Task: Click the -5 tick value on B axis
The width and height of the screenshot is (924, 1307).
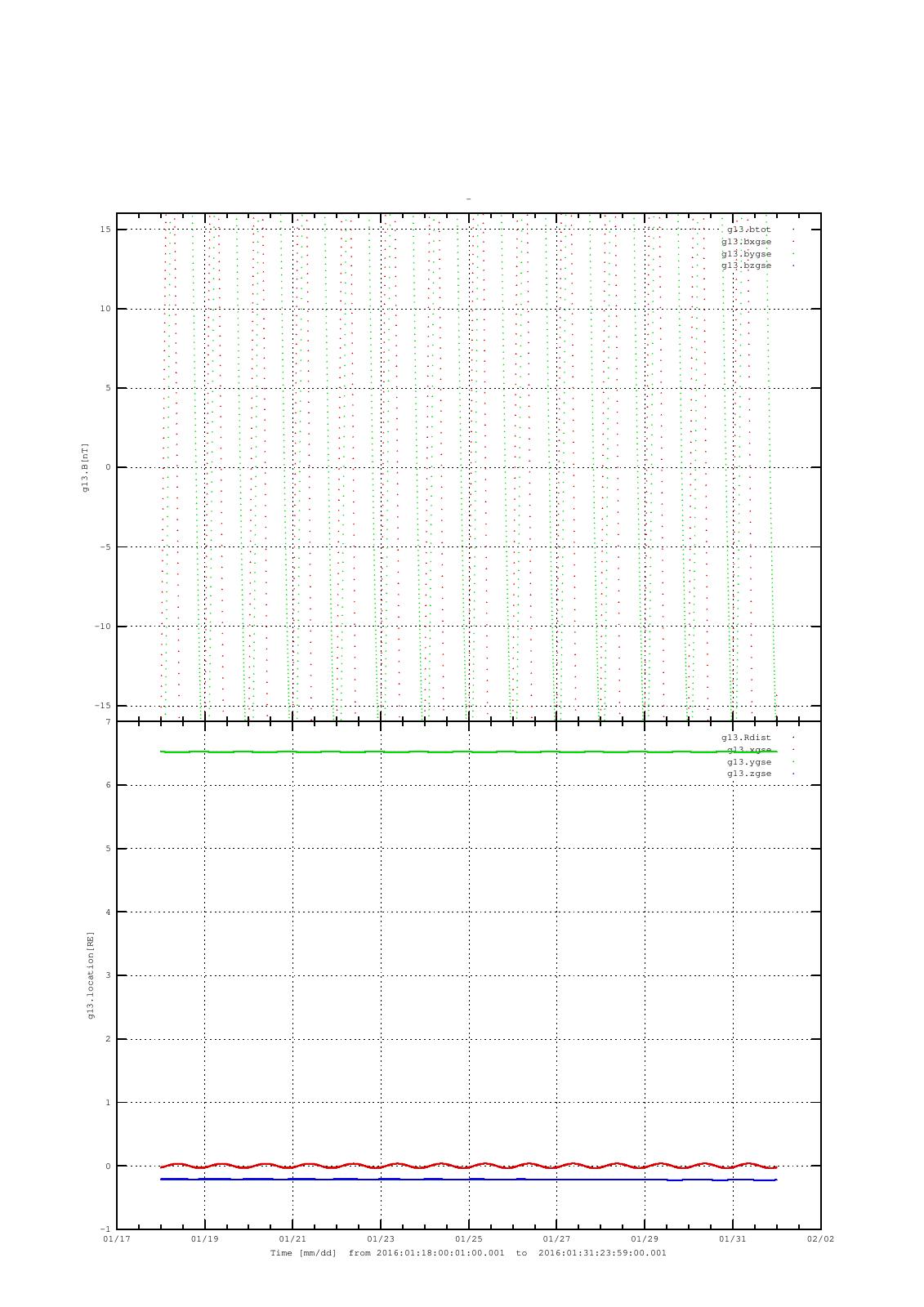Action: click(105, 547)
